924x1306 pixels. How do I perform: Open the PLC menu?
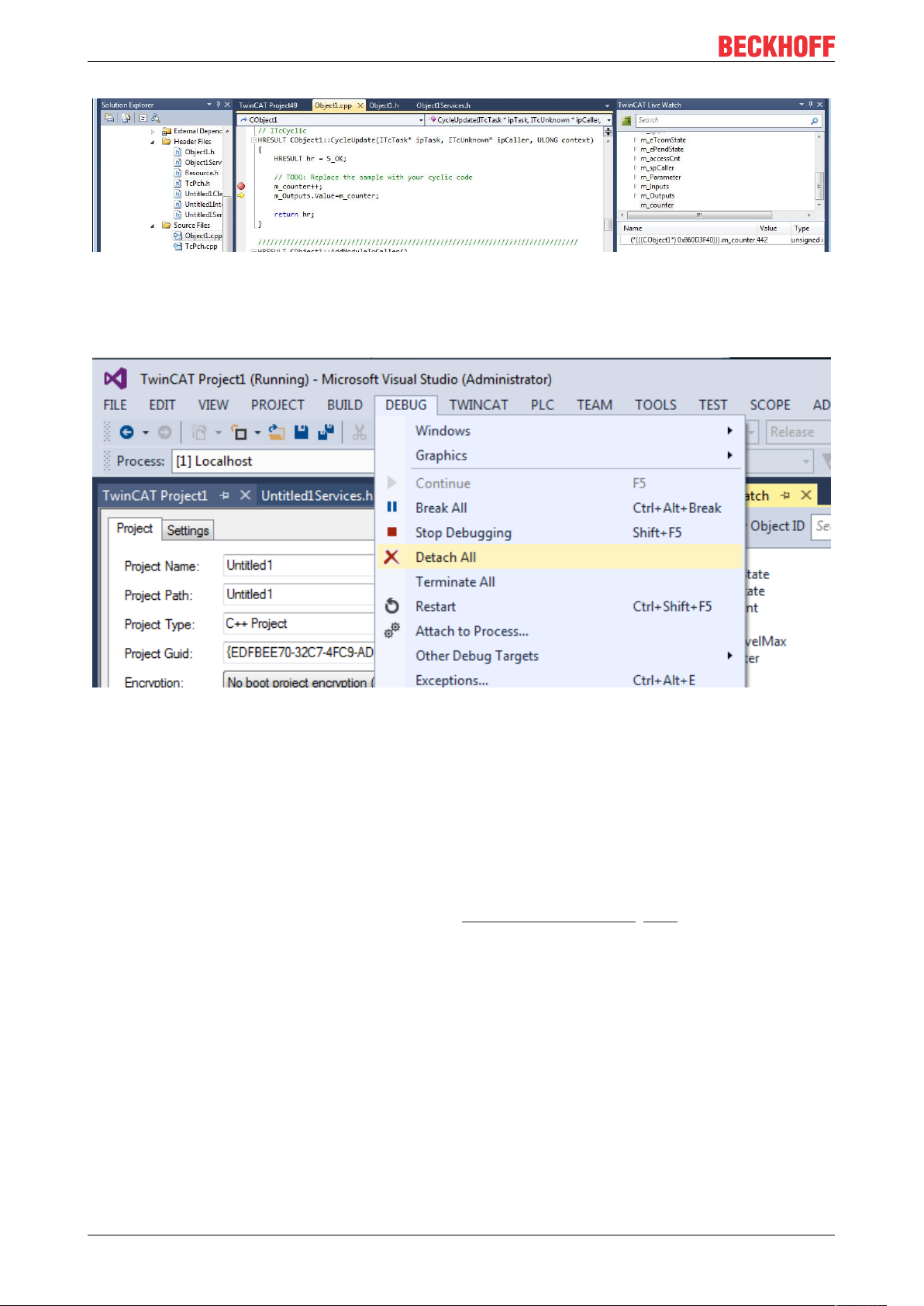point(543,405)
